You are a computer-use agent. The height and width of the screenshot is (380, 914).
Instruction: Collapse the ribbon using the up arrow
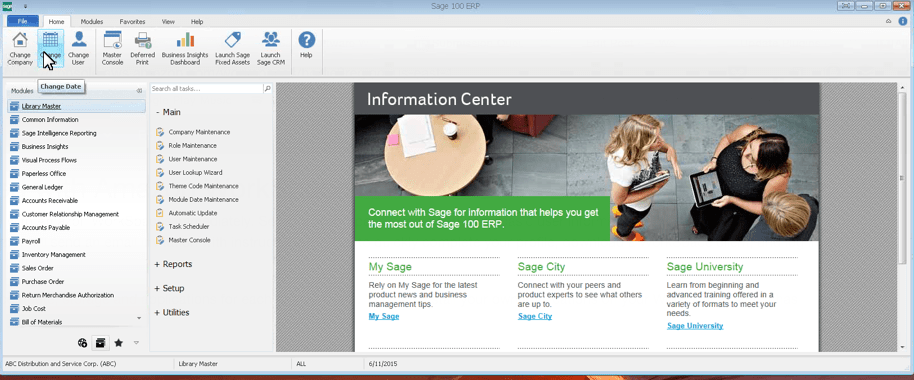click(888, 21)
